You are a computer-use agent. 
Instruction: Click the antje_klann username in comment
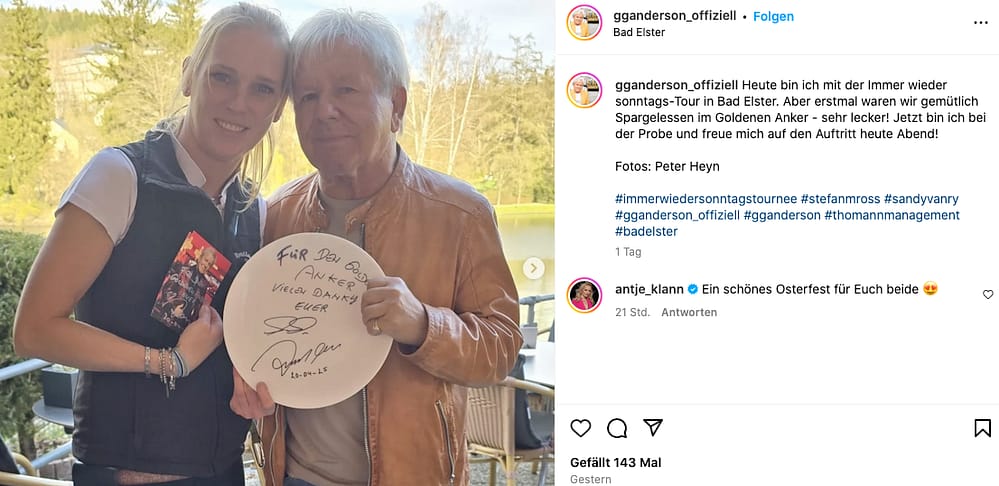(x=649, y=289)
